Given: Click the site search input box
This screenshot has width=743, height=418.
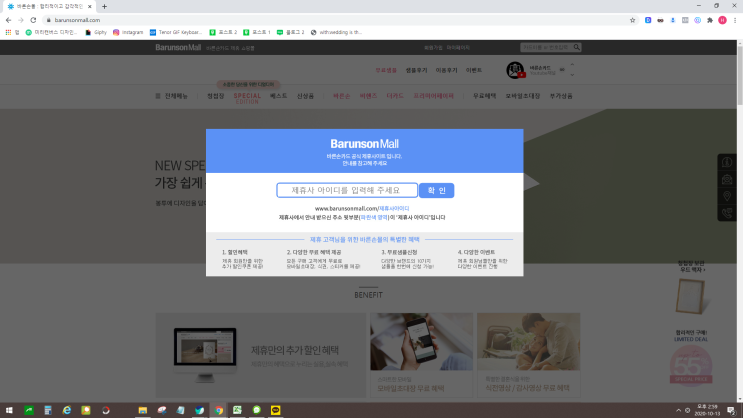Looking at the screenshot, I should click(546, 47).
